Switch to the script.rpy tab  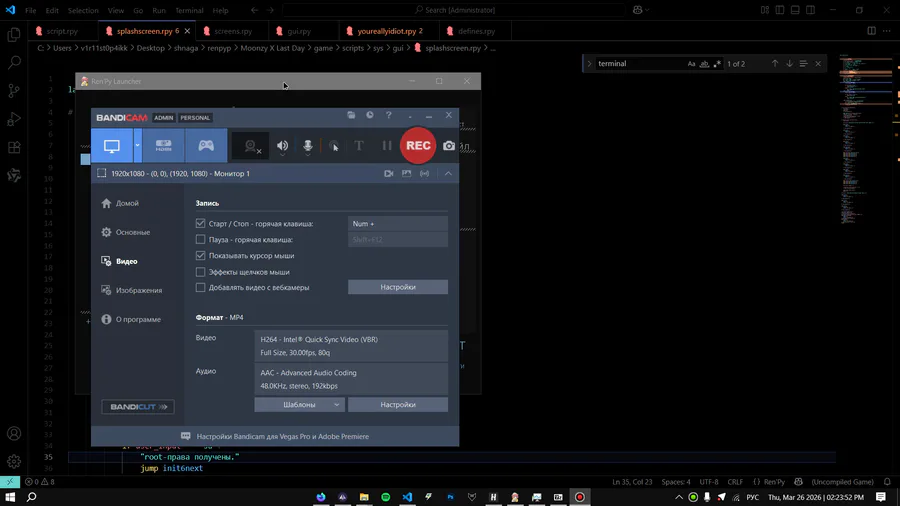pos(62,31)
